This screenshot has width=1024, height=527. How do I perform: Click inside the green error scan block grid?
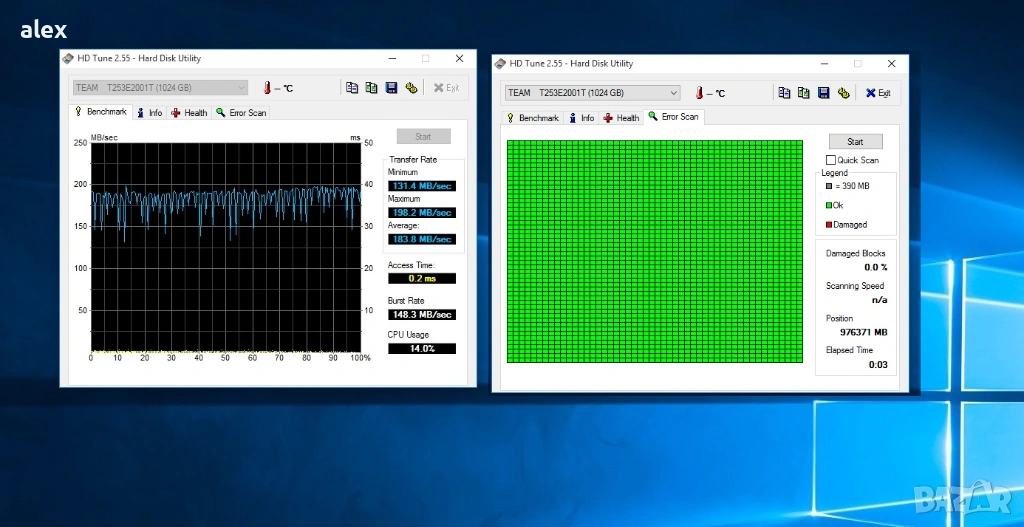655,250
